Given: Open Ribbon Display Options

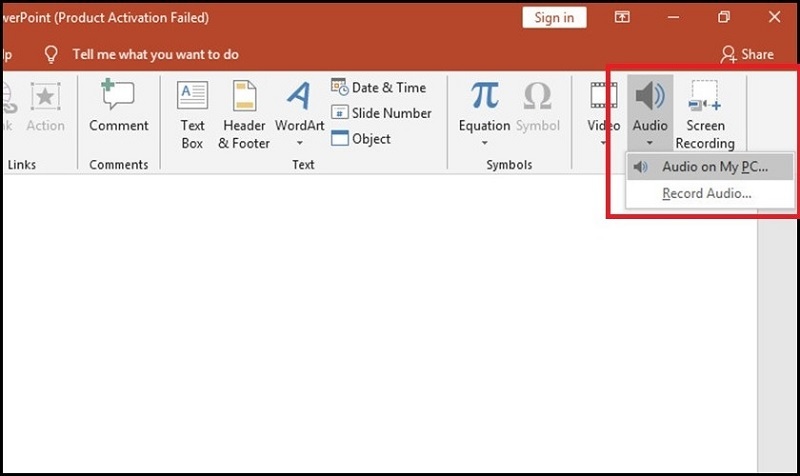Looking at the screenshot, I should pos(622,17).
